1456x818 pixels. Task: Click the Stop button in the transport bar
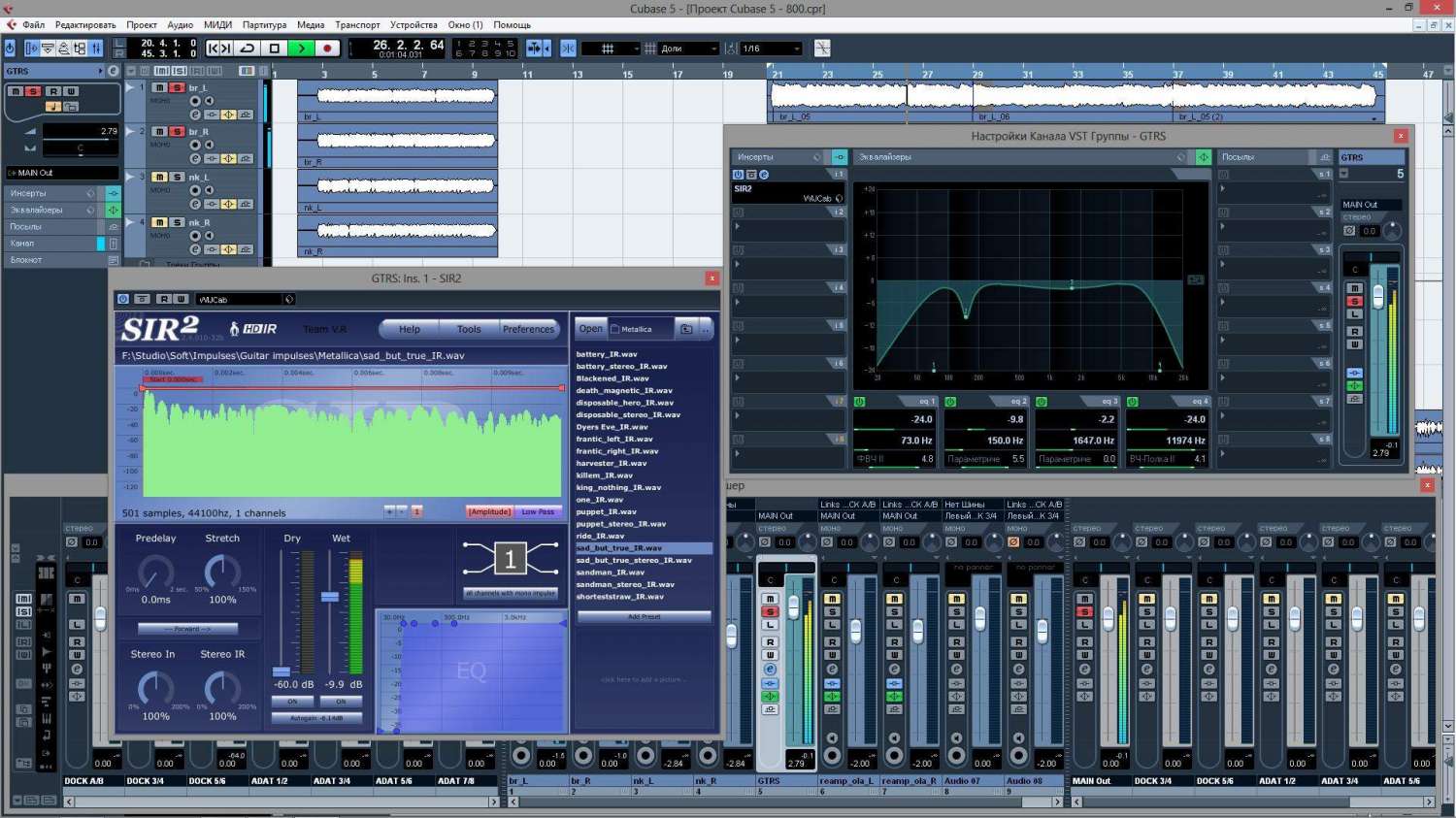tap(275, 48)
